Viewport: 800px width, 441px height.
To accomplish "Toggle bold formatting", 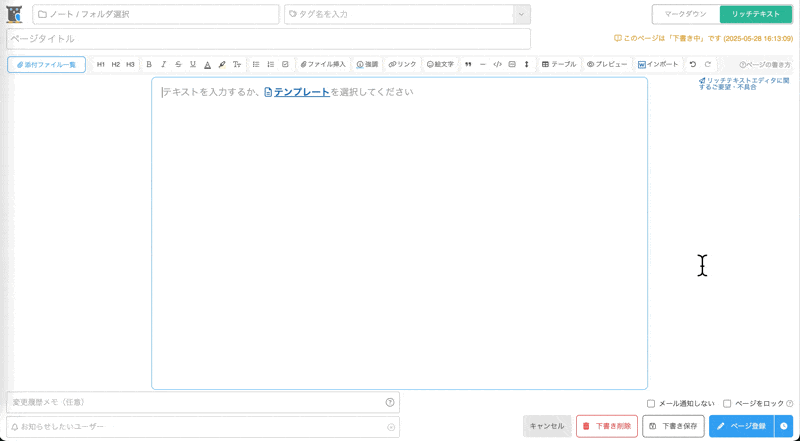I will click(149, 64).
